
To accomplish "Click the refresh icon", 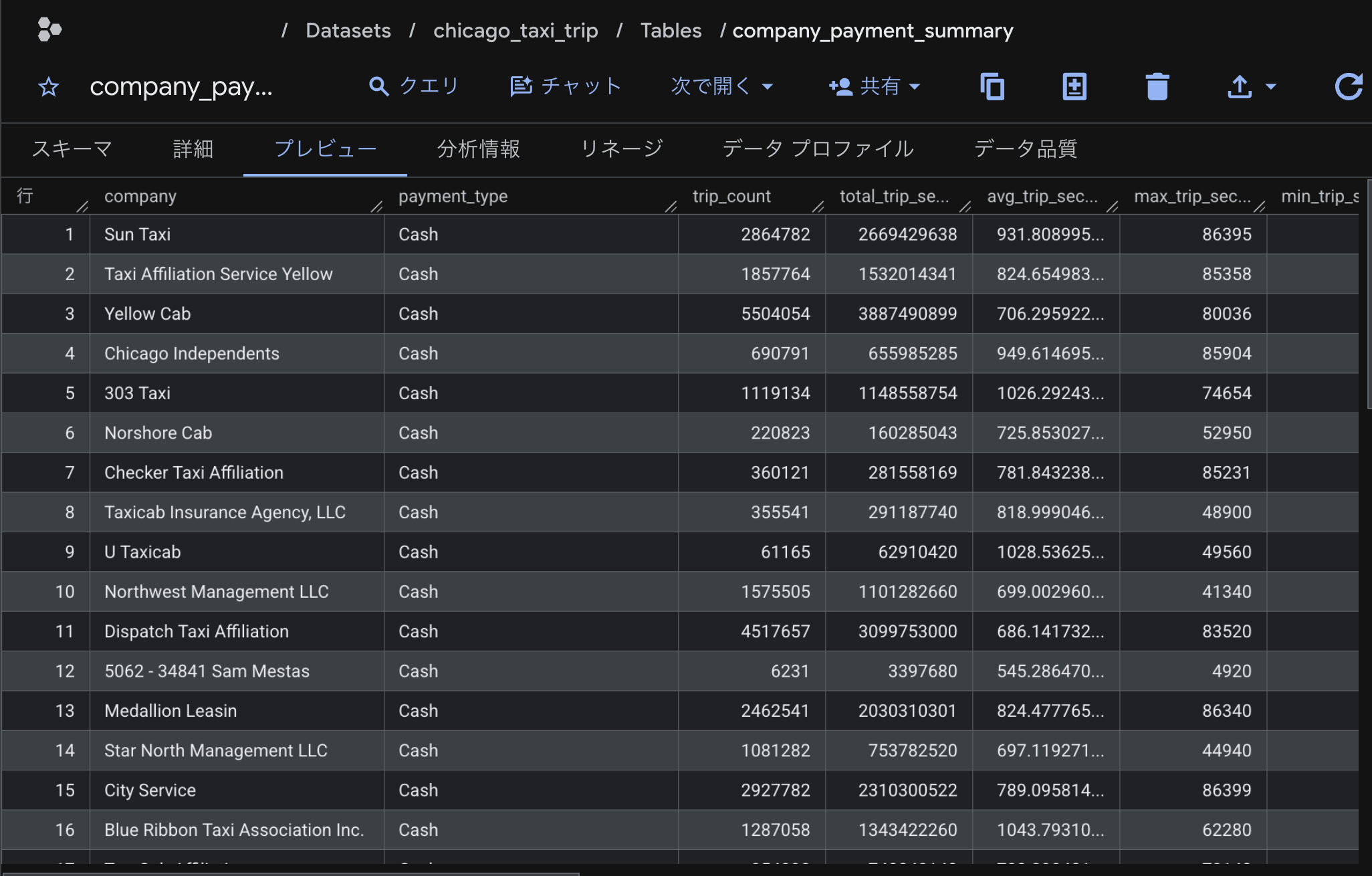I will point(1349,87).
